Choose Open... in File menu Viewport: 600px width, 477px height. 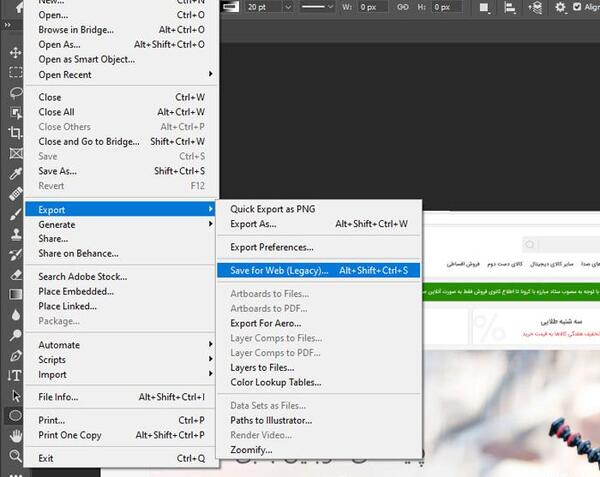pyautogui.click(x=122, y=15)
